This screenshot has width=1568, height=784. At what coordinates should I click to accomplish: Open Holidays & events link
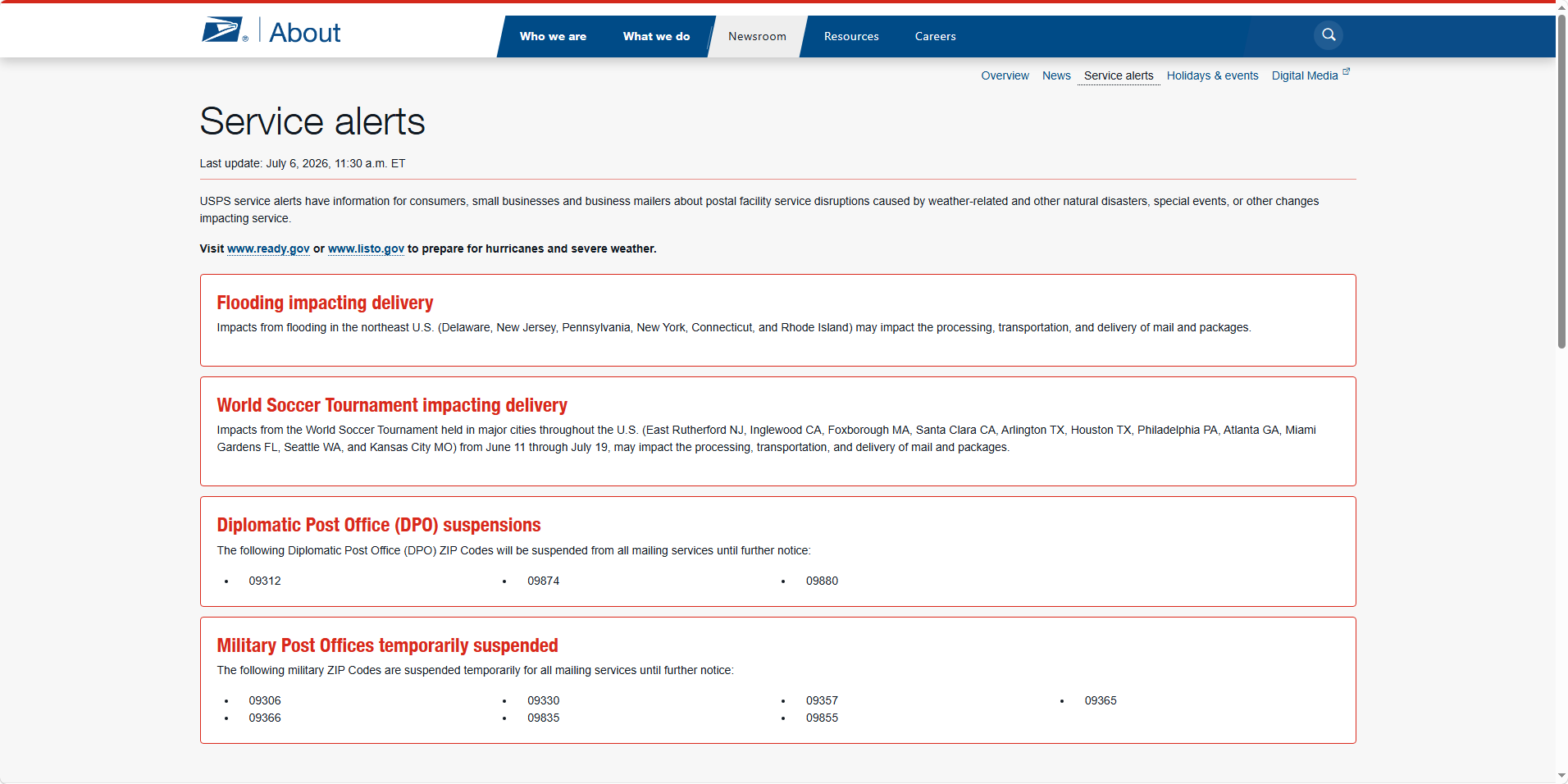click(1212, 75)
